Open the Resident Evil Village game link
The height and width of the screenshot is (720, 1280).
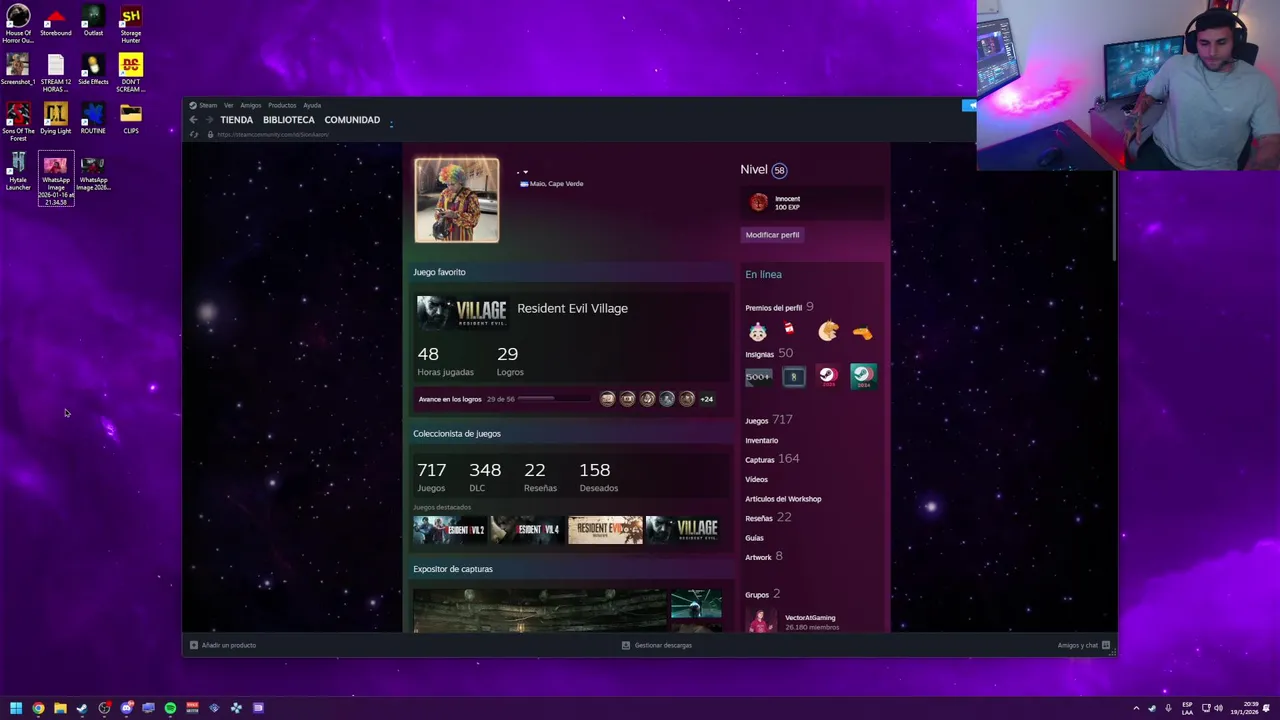click(x=572, y=308)
